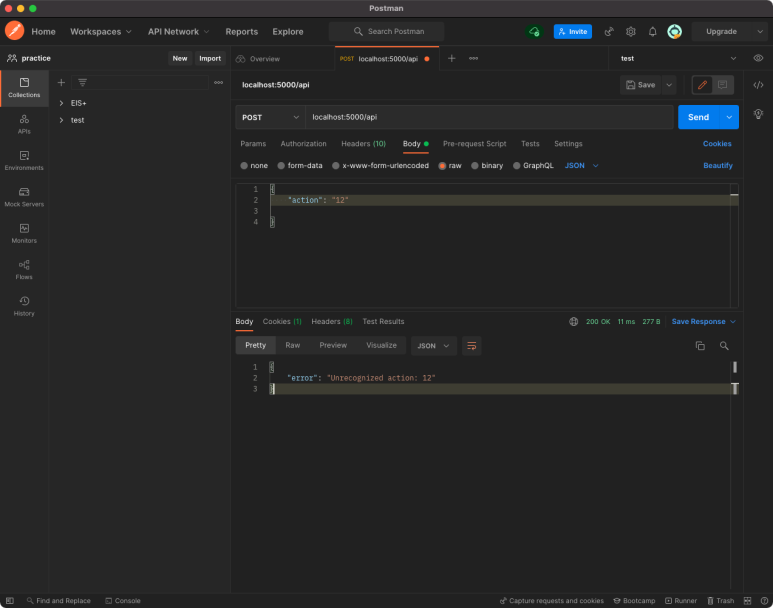Switch to the request Headers (10) tab

[363, 143]
